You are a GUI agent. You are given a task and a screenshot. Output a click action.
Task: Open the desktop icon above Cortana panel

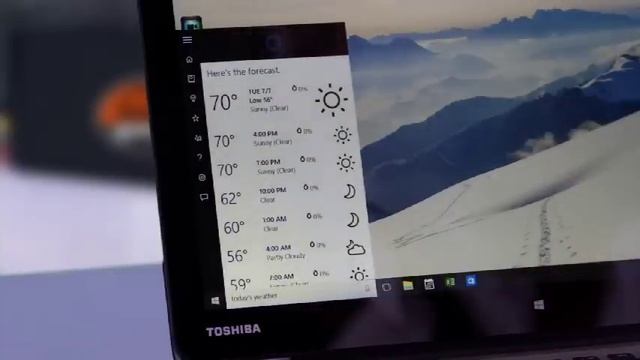pos(191,23)
